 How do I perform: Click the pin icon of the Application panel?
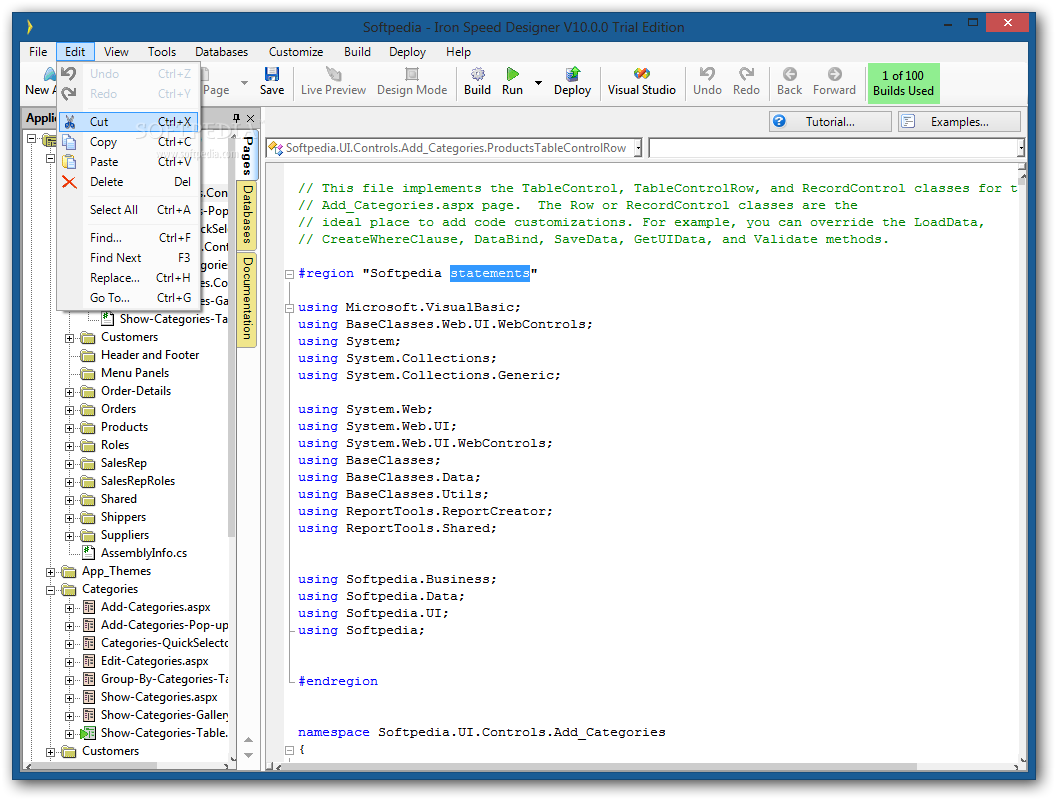coord(236,119)
